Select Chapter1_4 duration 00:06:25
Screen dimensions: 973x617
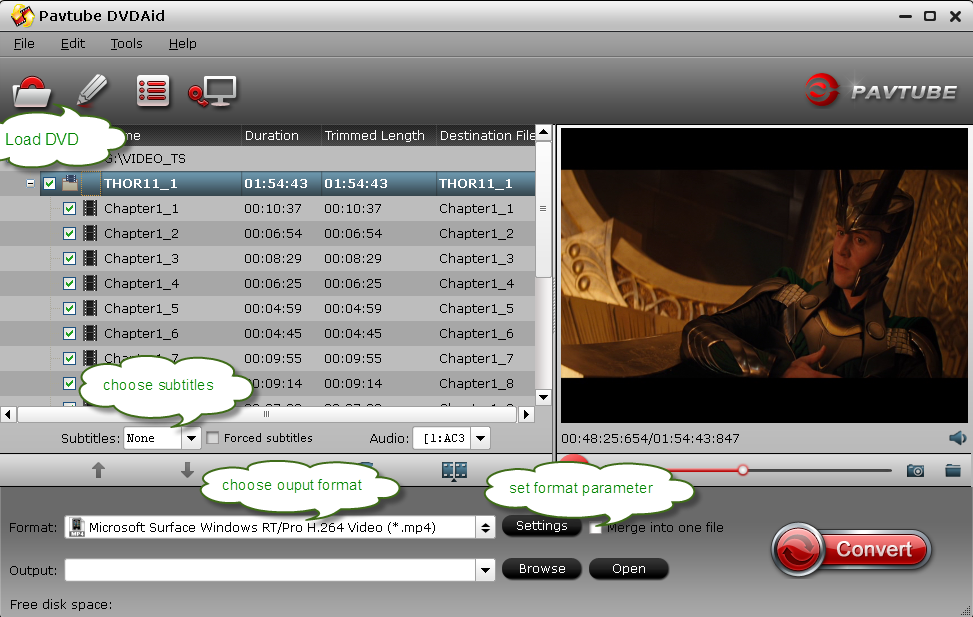coord(273,284)
